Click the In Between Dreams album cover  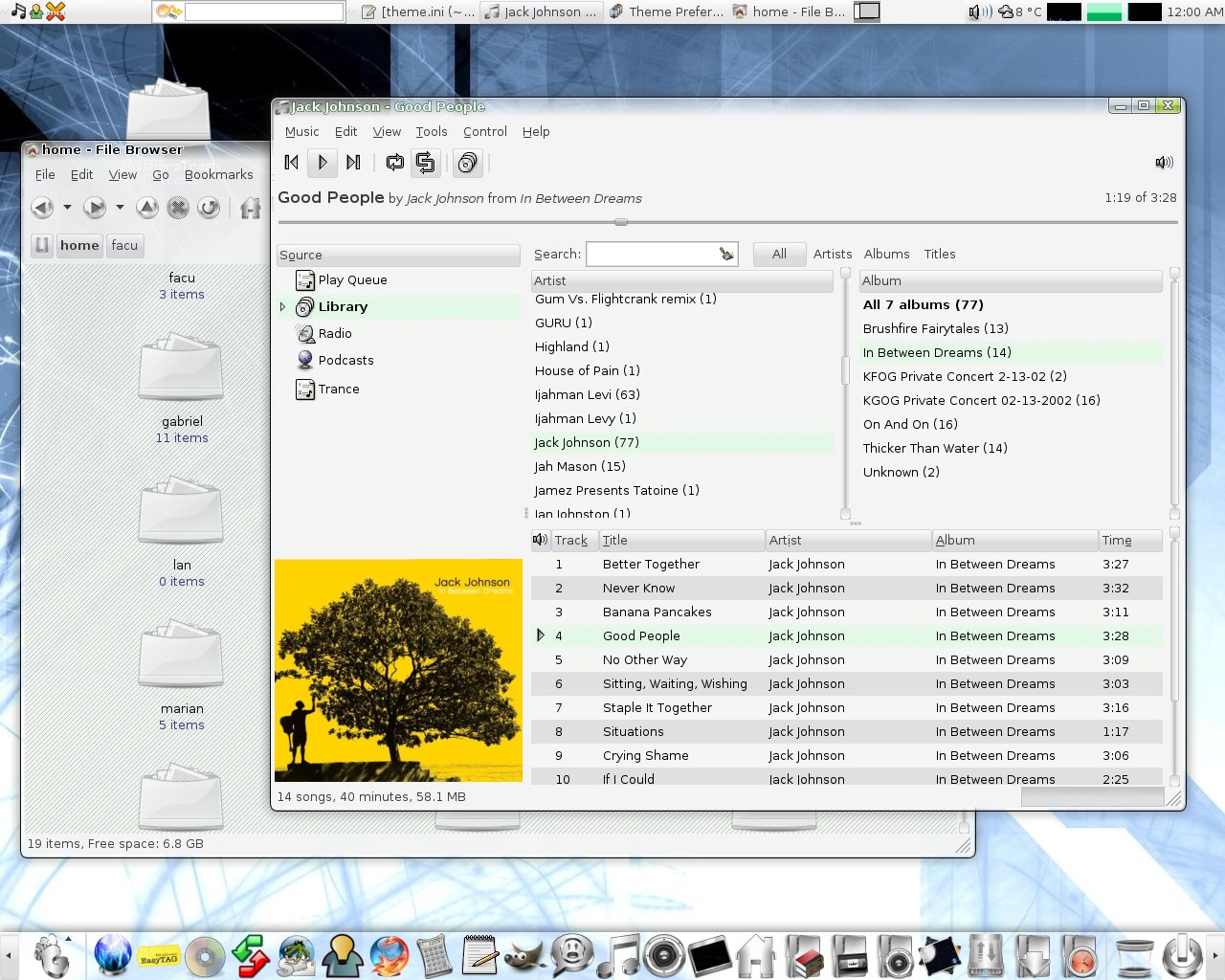pyautogui.click(x=398, y=670)
